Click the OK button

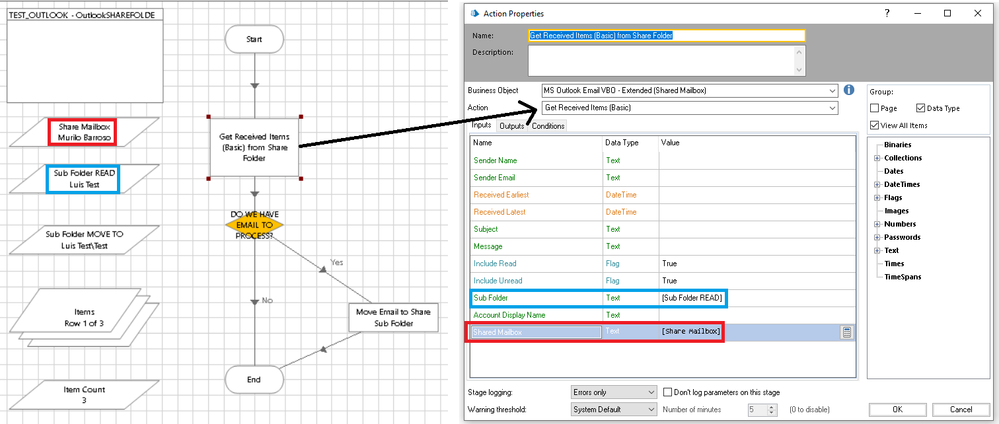(x=896, y=409)
